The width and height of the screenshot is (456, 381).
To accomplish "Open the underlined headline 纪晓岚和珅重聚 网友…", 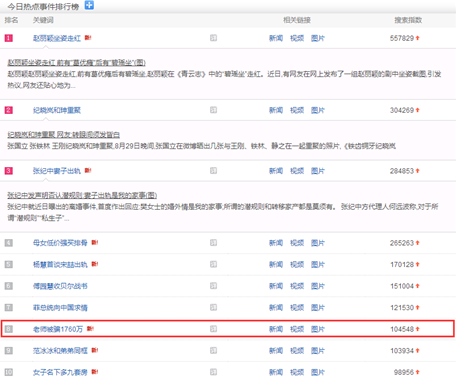I will click(x=64, y=135).
